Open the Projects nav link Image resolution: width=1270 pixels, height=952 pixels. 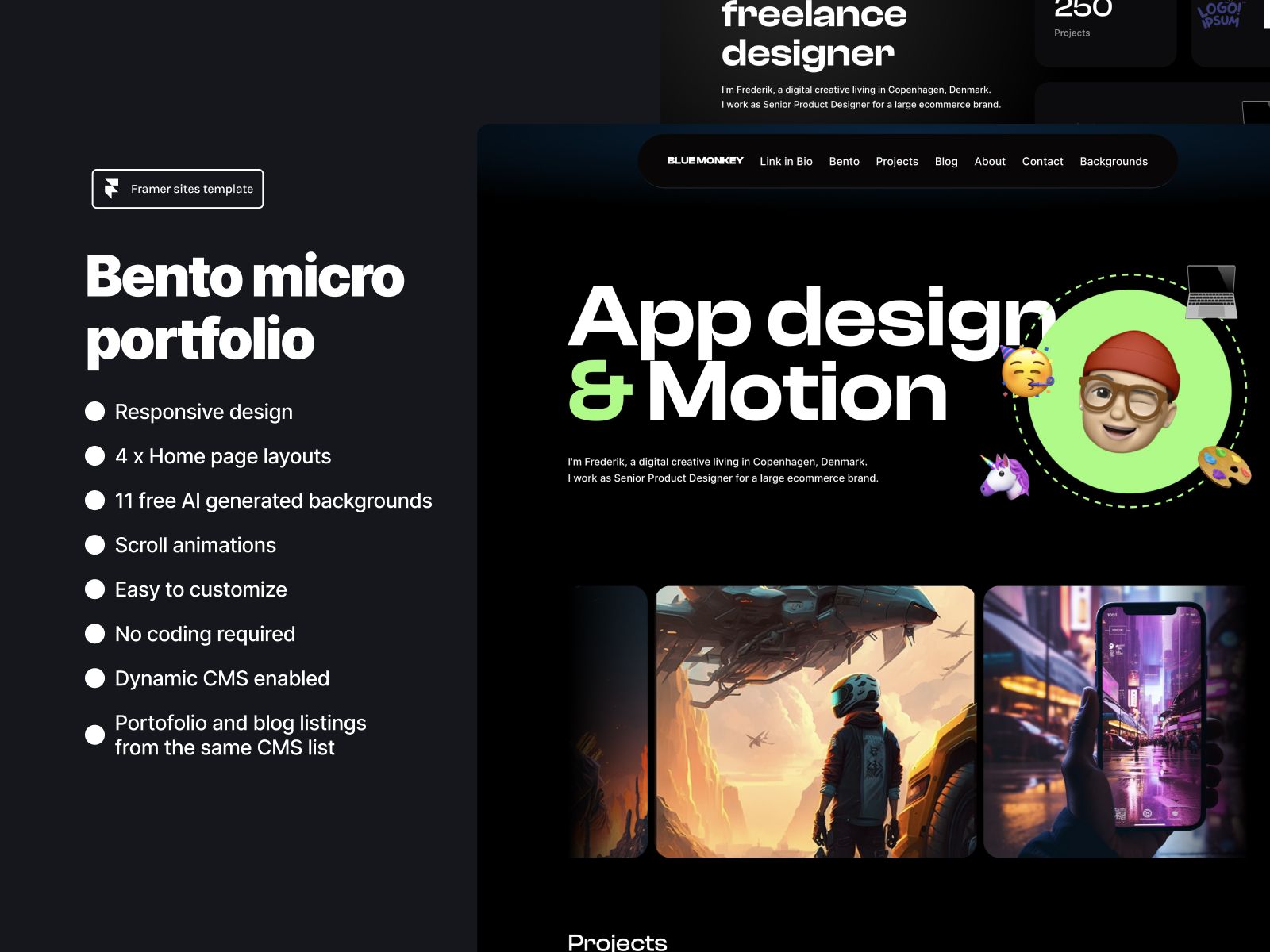pos(897,162)
